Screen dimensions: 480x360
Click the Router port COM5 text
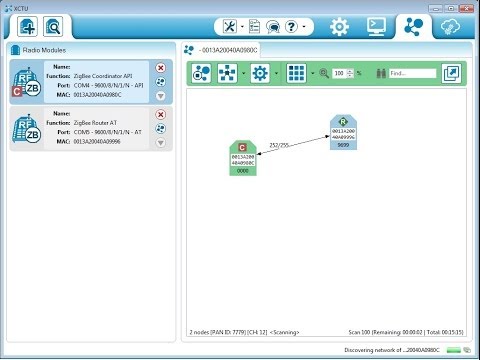click(107, 132)
